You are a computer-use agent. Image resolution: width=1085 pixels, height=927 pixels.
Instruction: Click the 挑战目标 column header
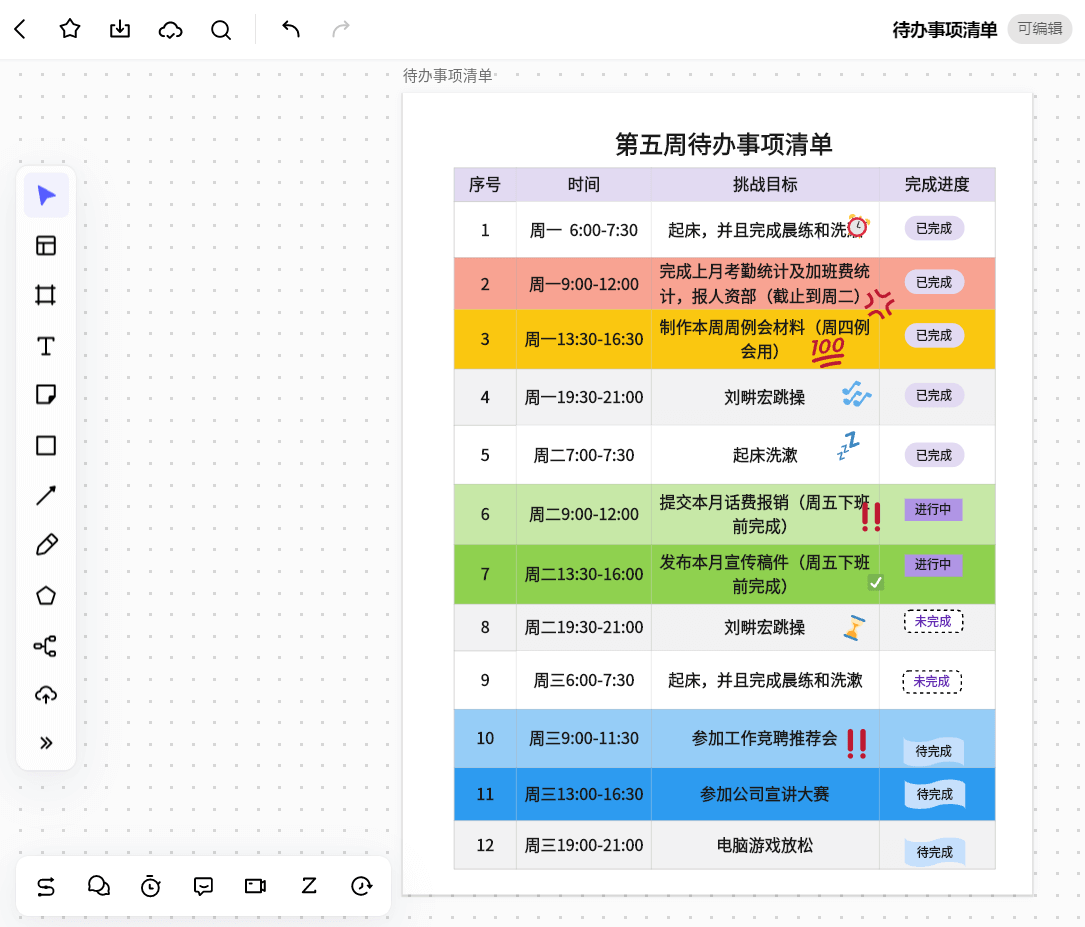tap(765, 185)
